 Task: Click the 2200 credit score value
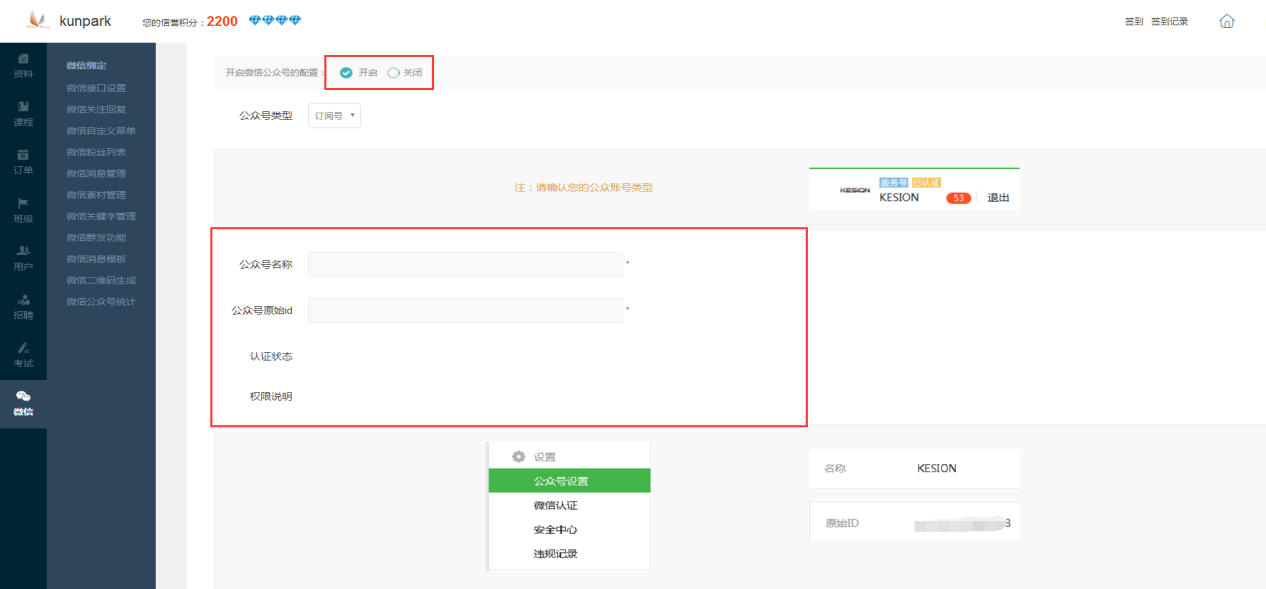(x=222, y=21)
